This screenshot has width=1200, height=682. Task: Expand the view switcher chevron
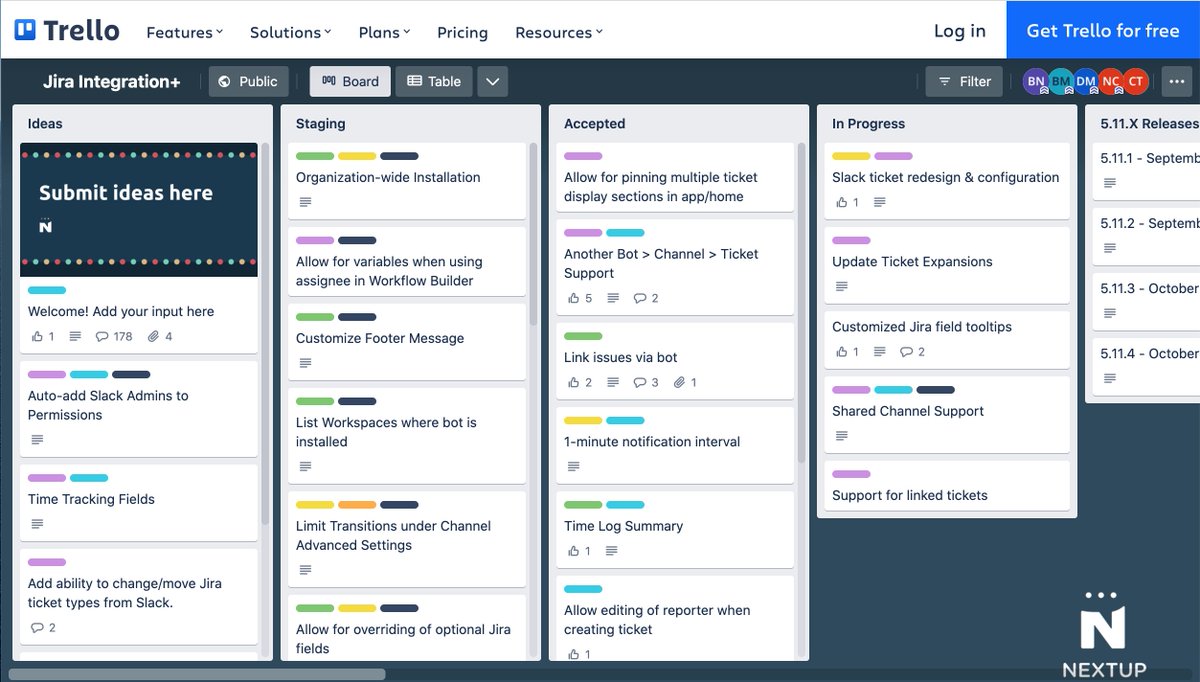pos(492,81)
